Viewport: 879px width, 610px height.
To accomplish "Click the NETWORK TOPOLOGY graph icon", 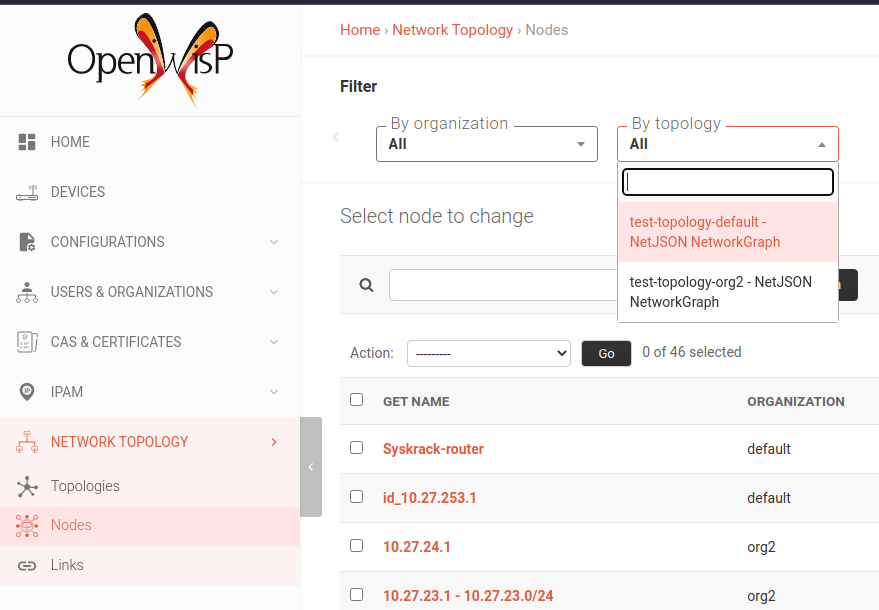I will [27, 441].
